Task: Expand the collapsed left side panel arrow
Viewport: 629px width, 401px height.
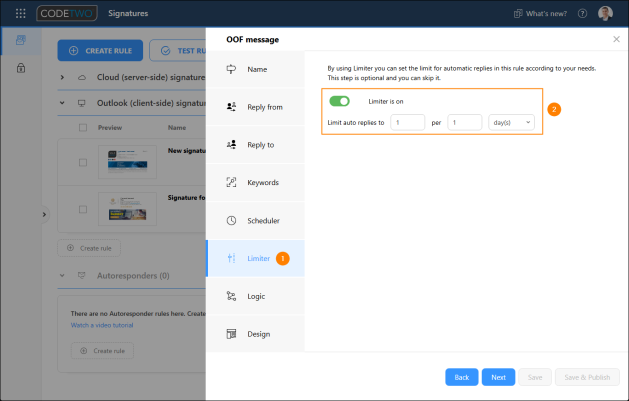Action: pos(45,215)
